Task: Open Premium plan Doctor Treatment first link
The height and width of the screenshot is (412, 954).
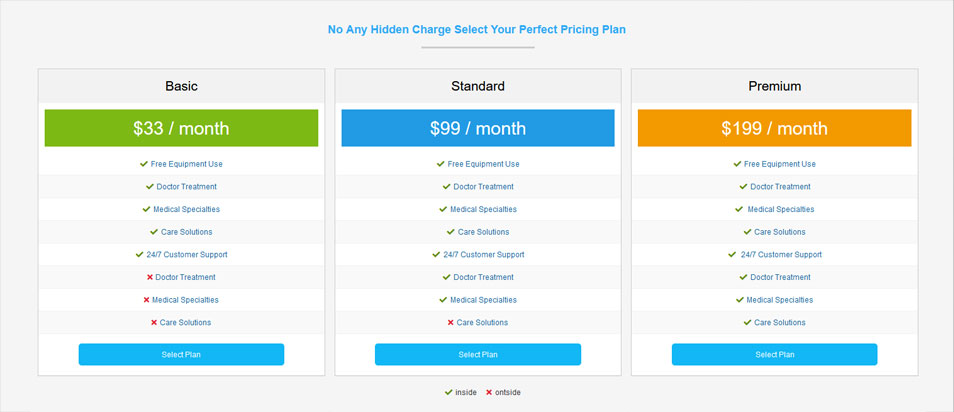Action: click(x=780, y=187)
